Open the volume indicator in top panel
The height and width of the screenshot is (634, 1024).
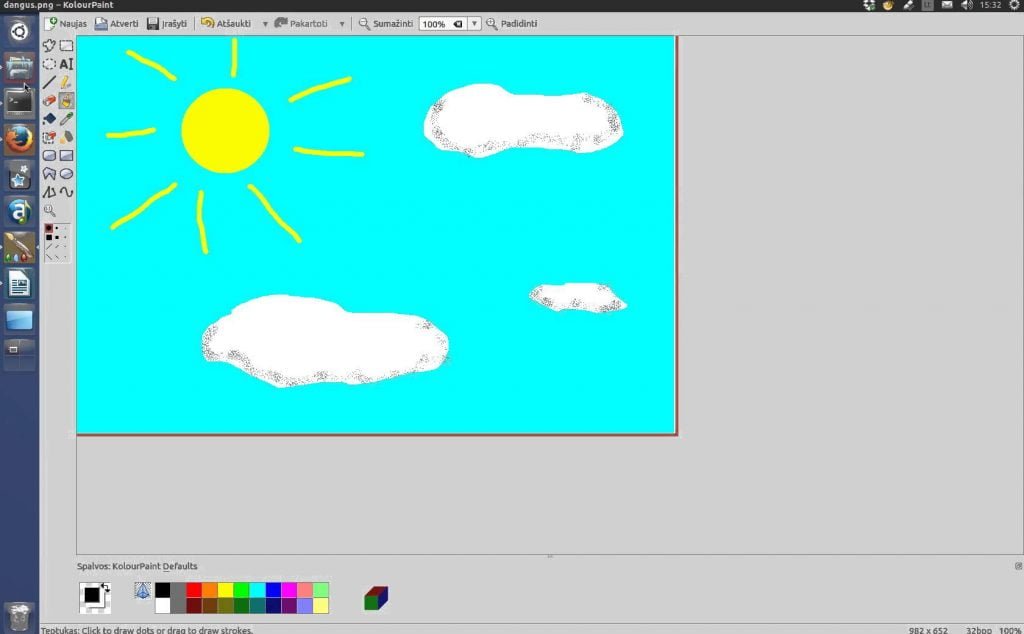pos(967,5)
